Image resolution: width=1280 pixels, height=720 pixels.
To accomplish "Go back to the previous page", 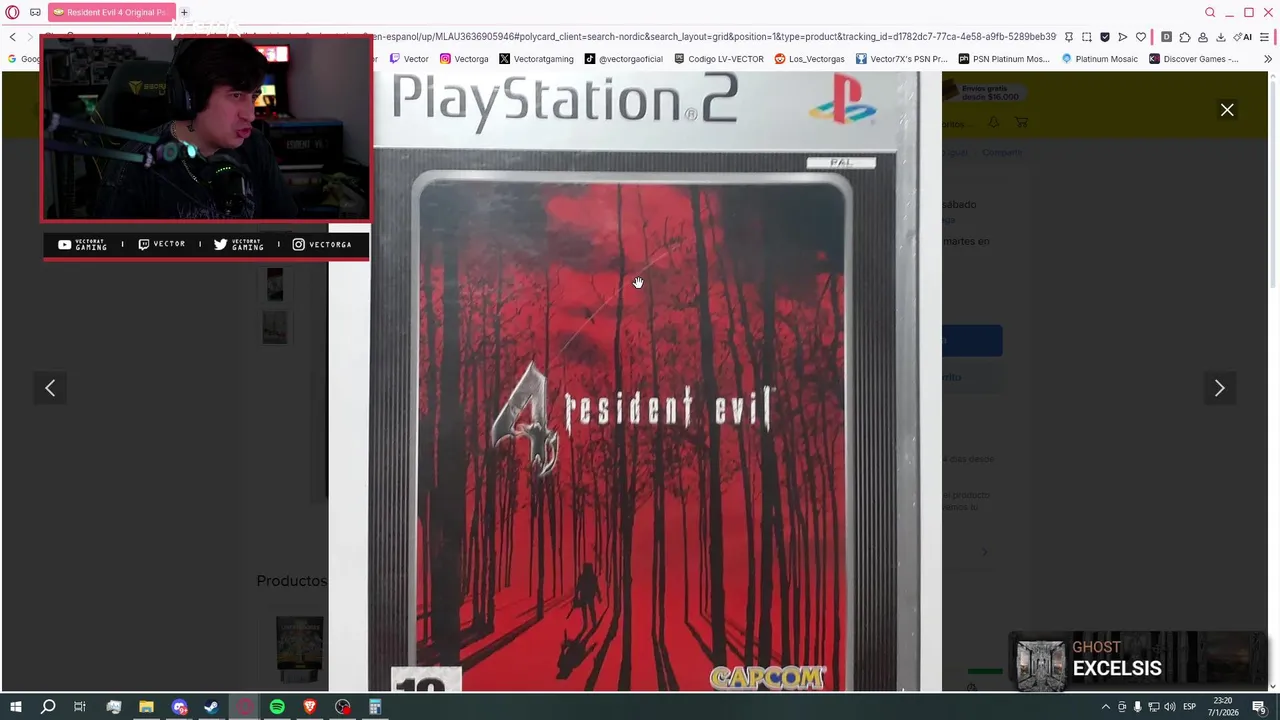I will [x=12, y=37].
